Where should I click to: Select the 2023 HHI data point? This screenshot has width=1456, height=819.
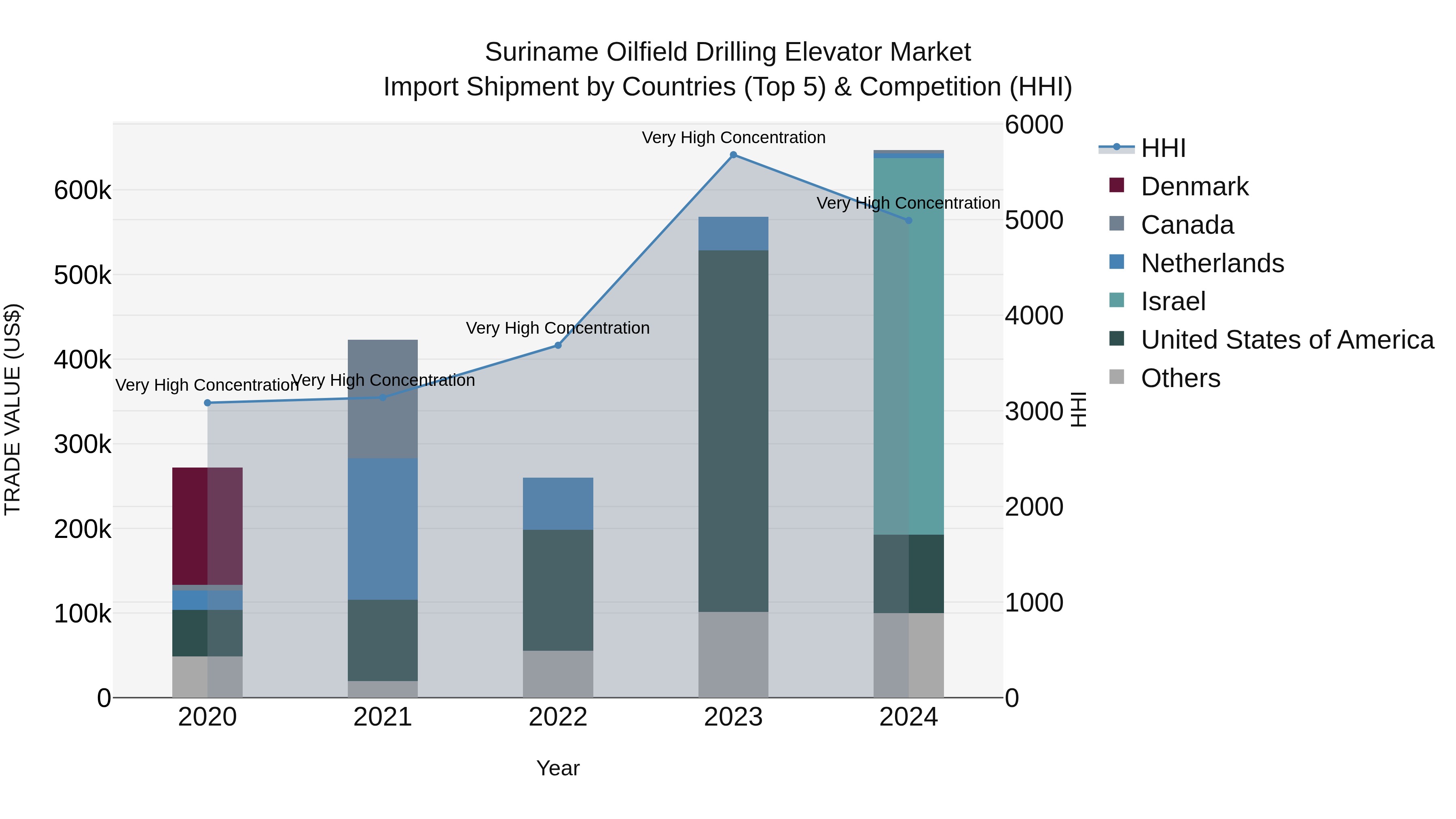[733, 155]
